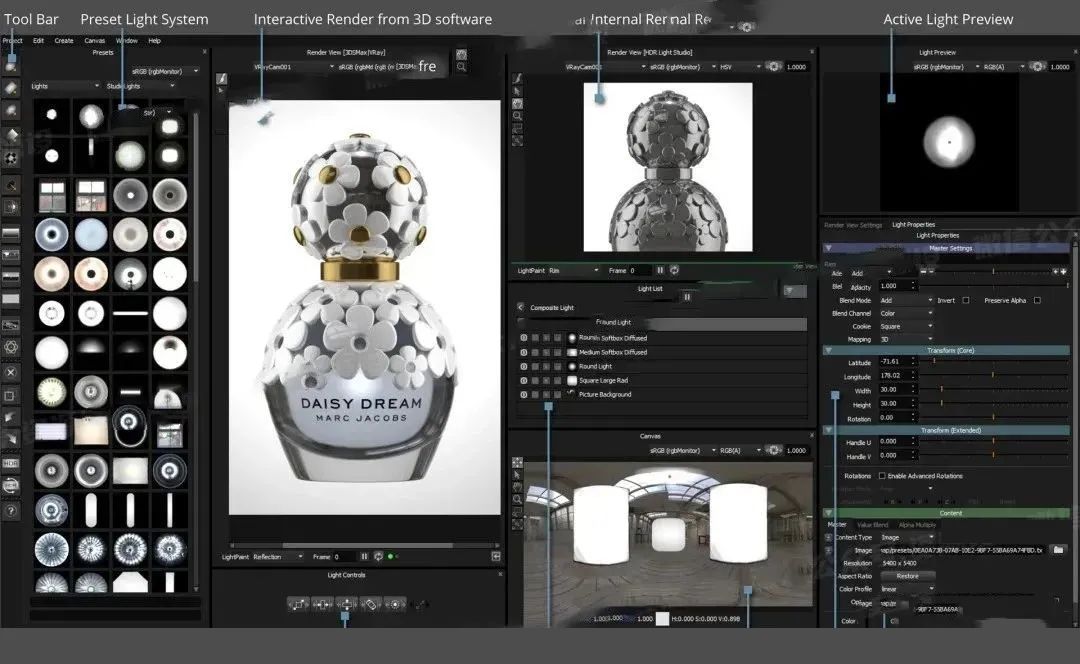Open the Blend Mode dropdown
This screenshot has height=664, width=1080.
(x=905, y=300)
